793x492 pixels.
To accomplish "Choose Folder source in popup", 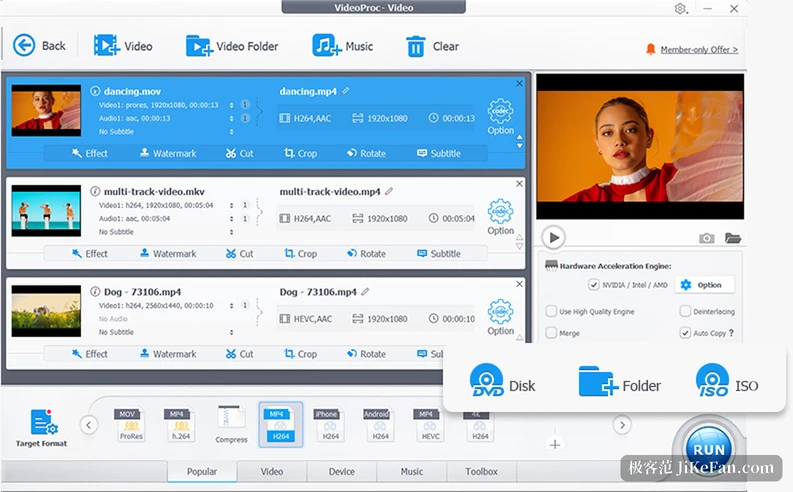I will 620,382.
